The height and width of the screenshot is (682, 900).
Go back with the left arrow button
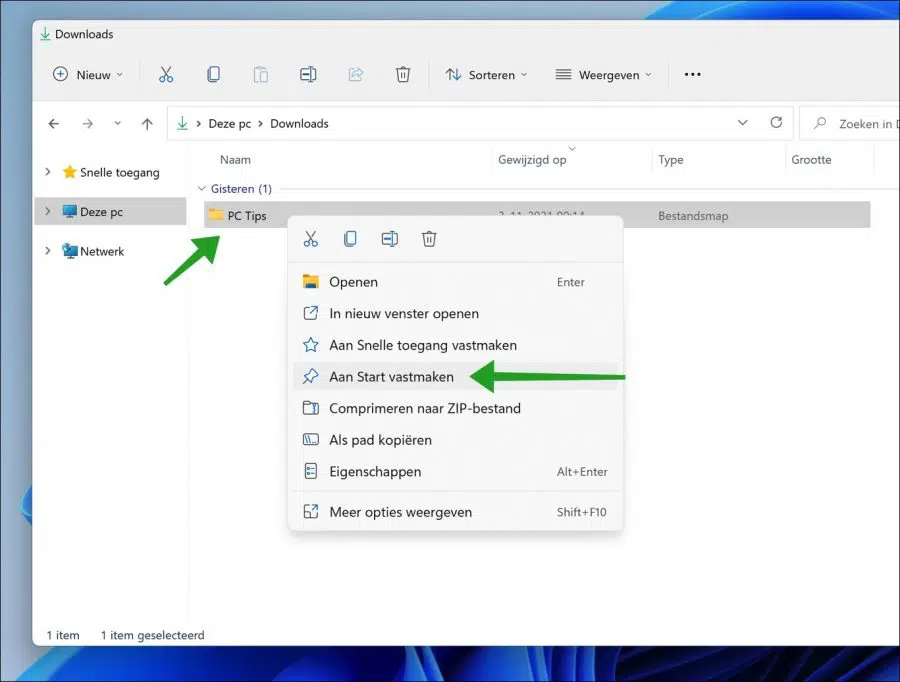[x=54, y=123]
